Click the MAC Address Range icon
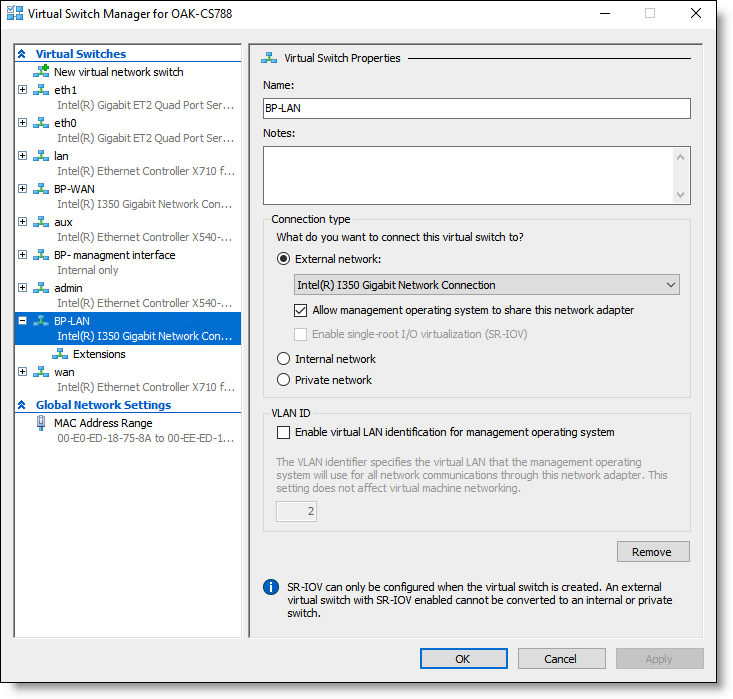The width and height of the screenshot is (733, 699). click(x=41, y=423)
